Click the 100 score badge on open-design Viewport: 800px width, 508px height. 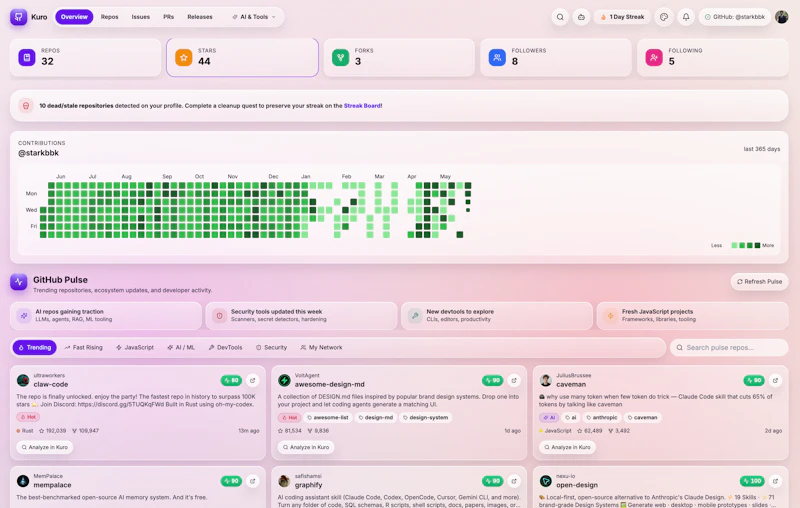tap(752, 481)
